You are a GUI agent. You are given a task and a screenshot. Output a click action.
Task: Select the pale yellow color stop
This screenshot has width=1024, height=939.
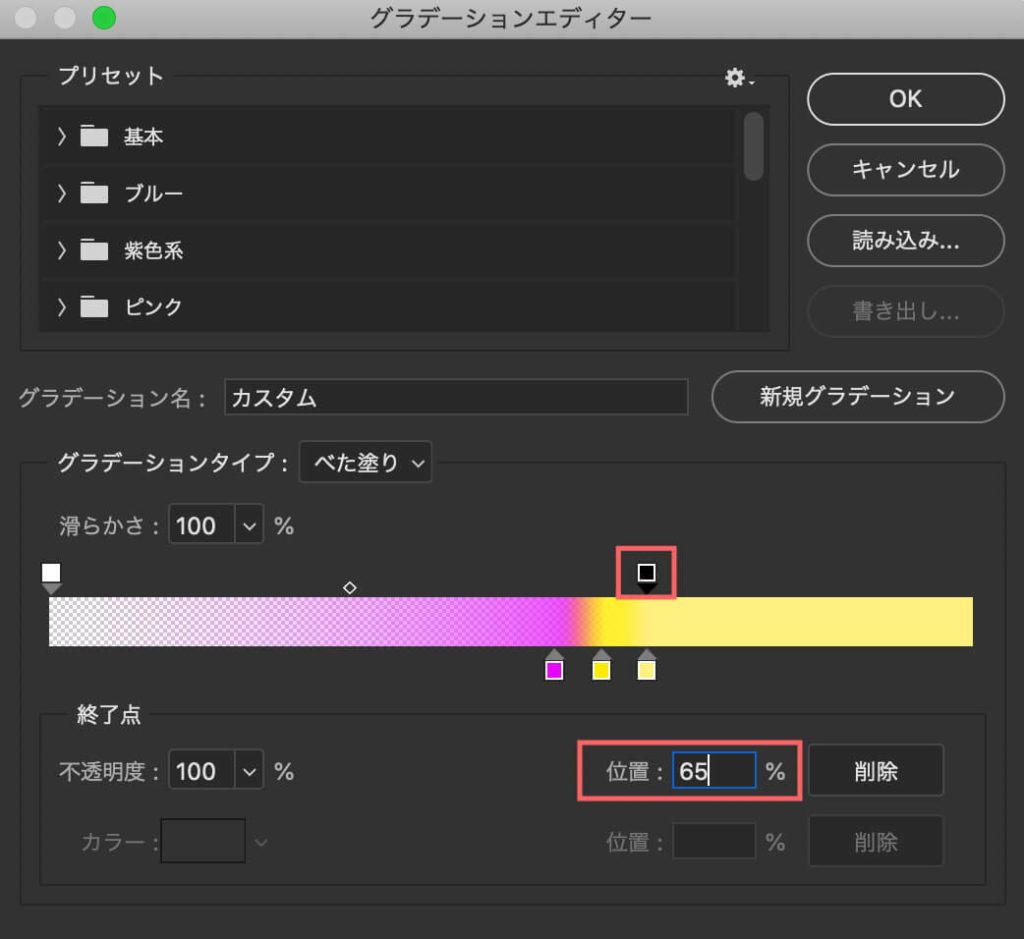coord(647,665)
